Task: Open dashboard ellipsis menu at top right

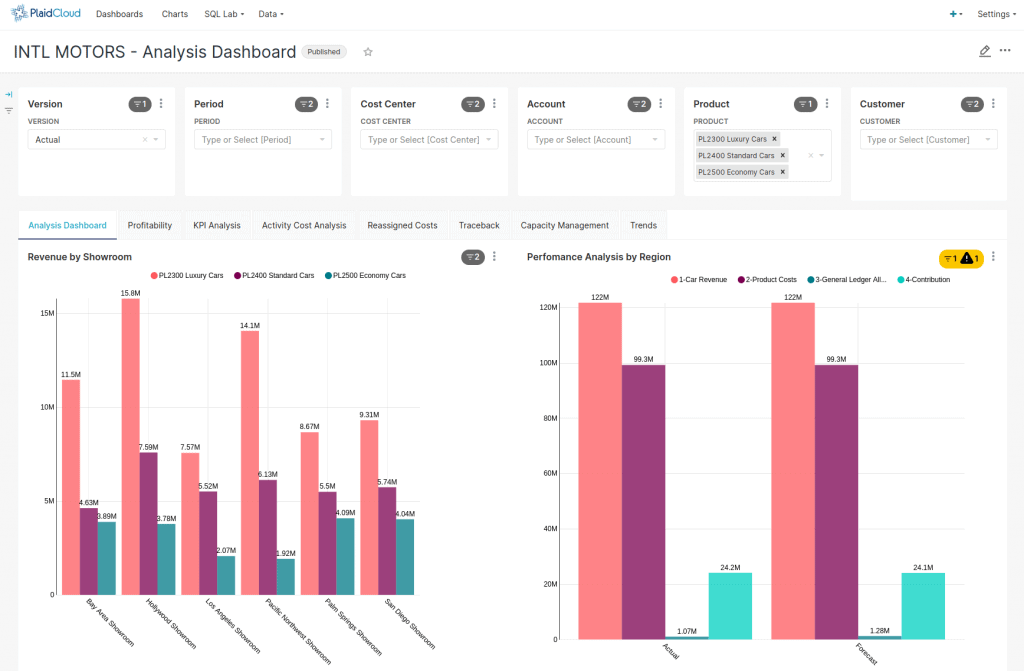Action: (x=1005, y=50)
